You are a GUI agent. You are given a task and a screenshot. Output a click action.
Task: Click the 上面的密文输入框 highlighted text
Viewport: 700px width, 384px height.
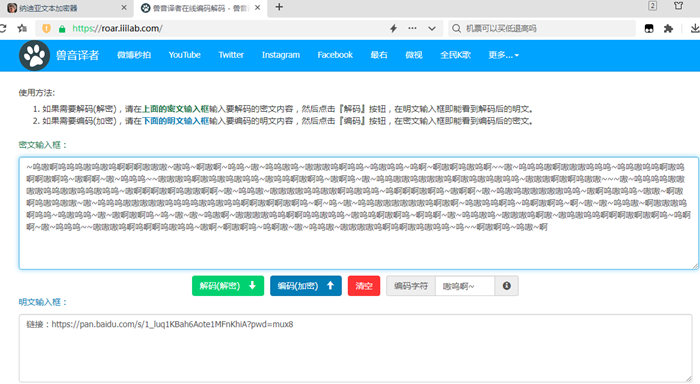click(175, 109)
